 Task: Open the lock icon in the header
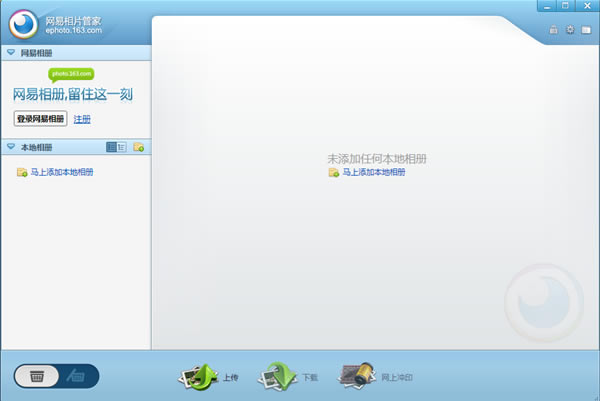click(553, 29)
